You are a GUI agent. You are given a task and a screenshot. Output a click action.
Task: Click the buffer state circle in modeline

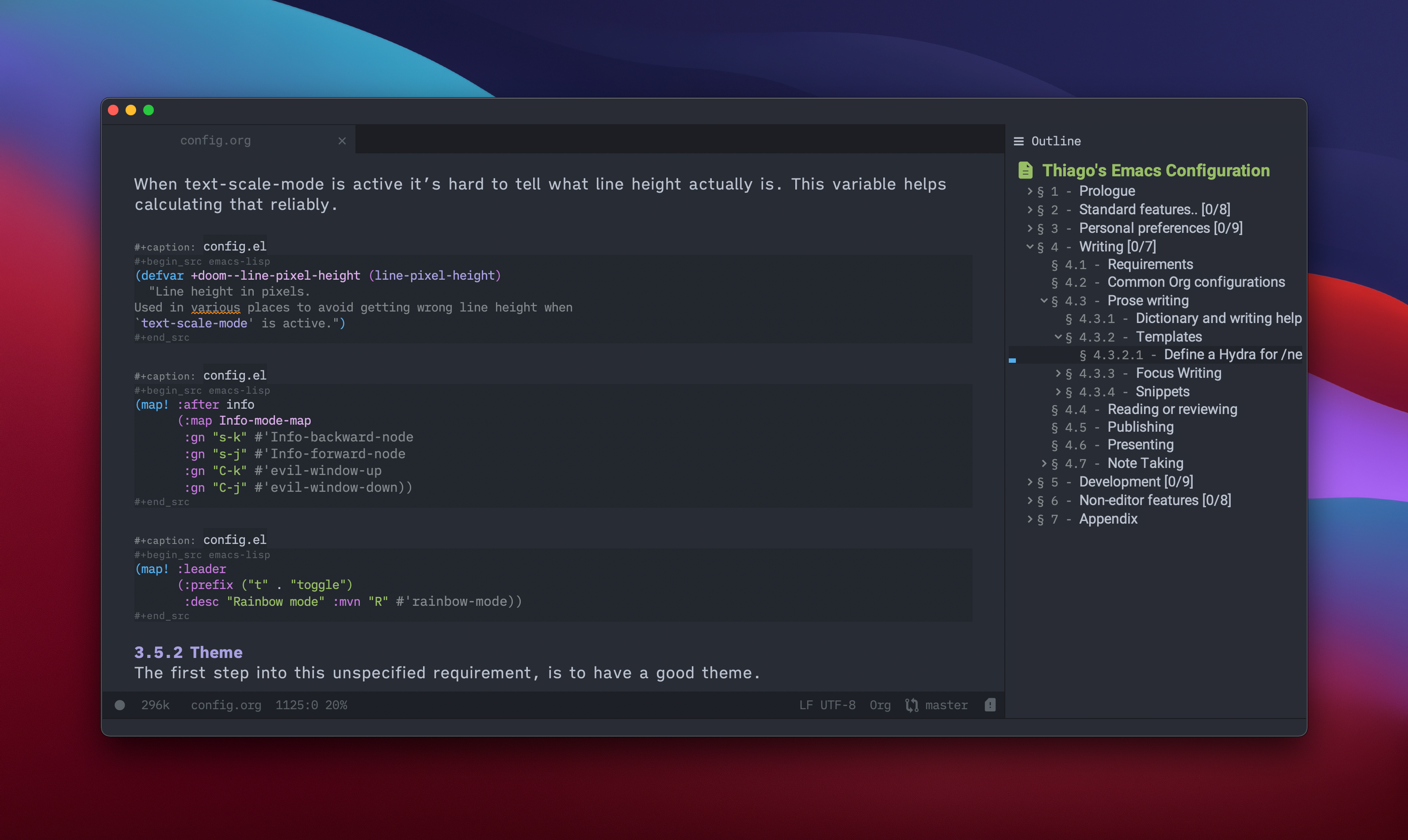(x=119, y=705)
